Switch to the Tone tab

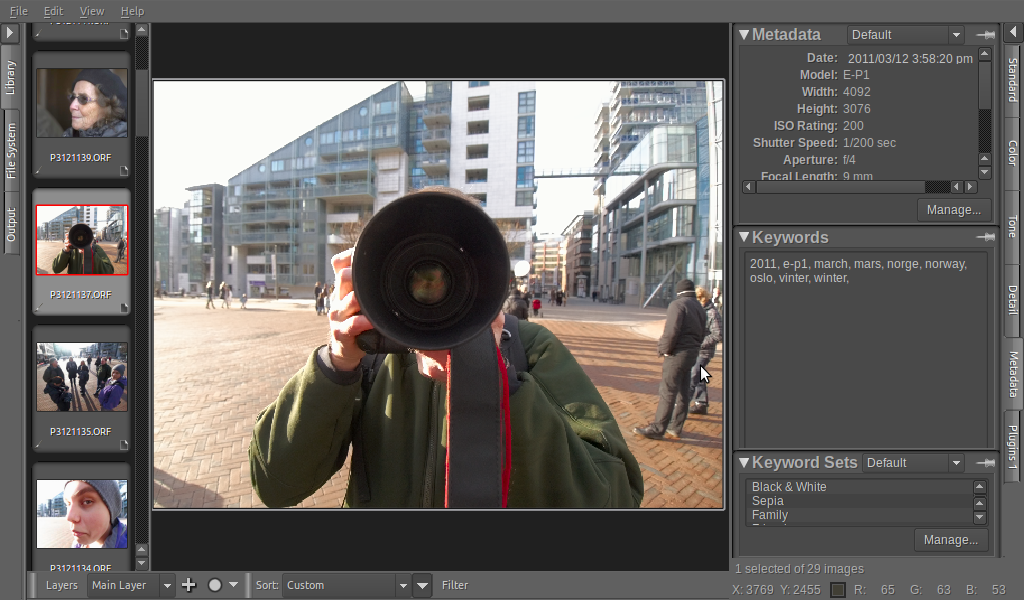[1013, 227]
